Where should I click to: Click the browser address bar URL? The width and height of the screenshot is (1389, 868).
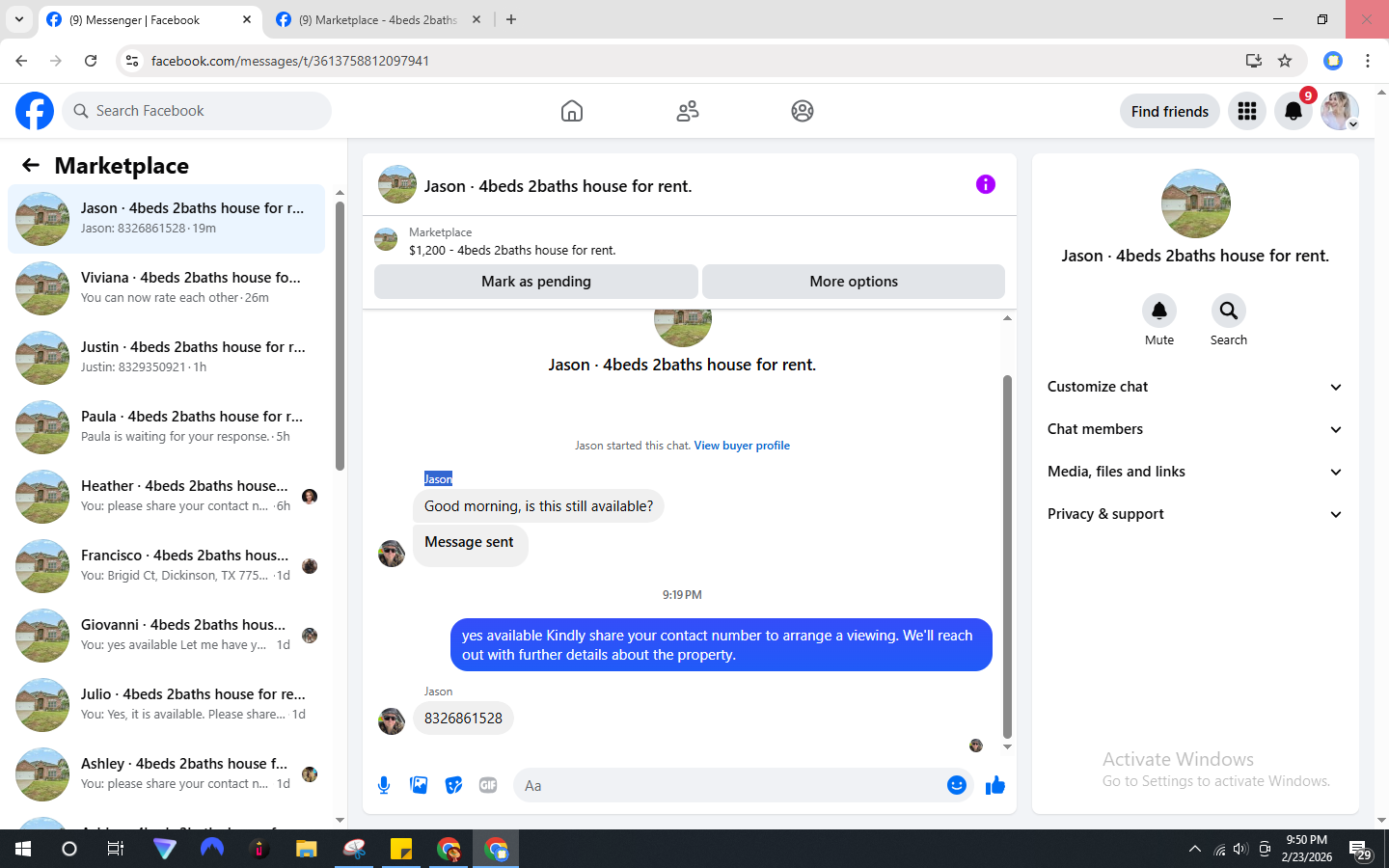point(290,61)
